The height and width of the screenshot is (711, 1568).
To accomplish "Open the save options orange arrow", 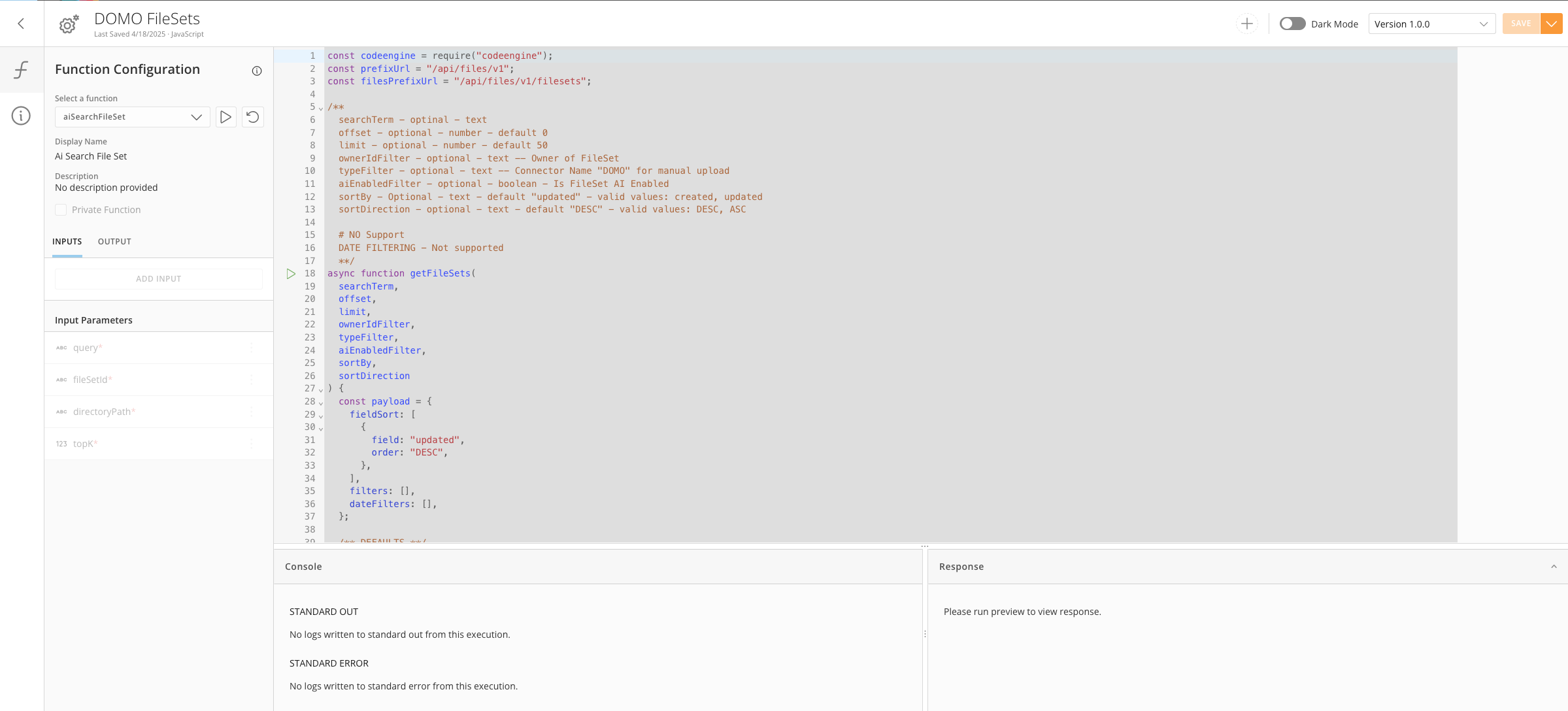I will pos(1552,24).
